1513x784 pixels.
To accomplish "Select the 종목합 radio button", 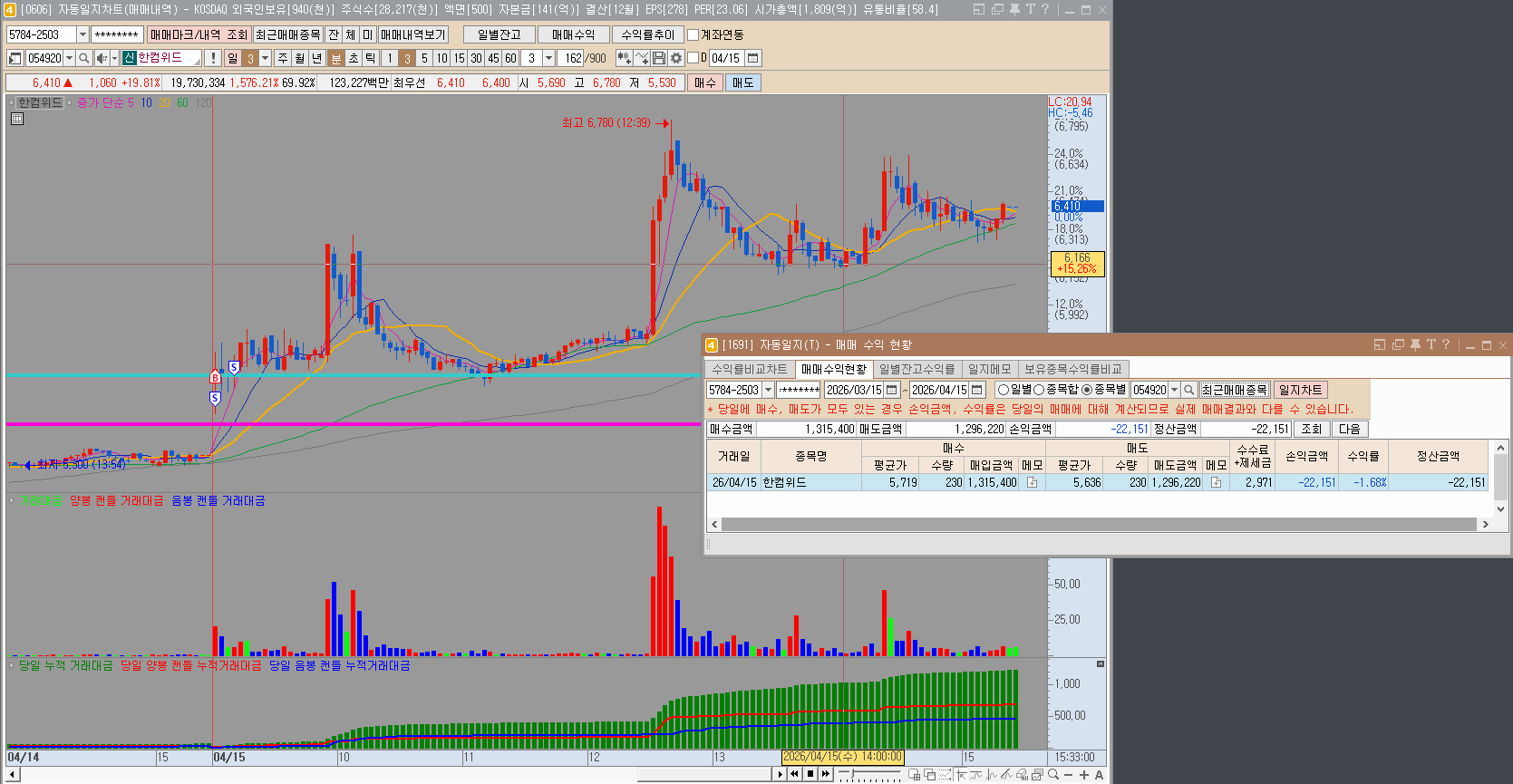I will coord(1039,390).
